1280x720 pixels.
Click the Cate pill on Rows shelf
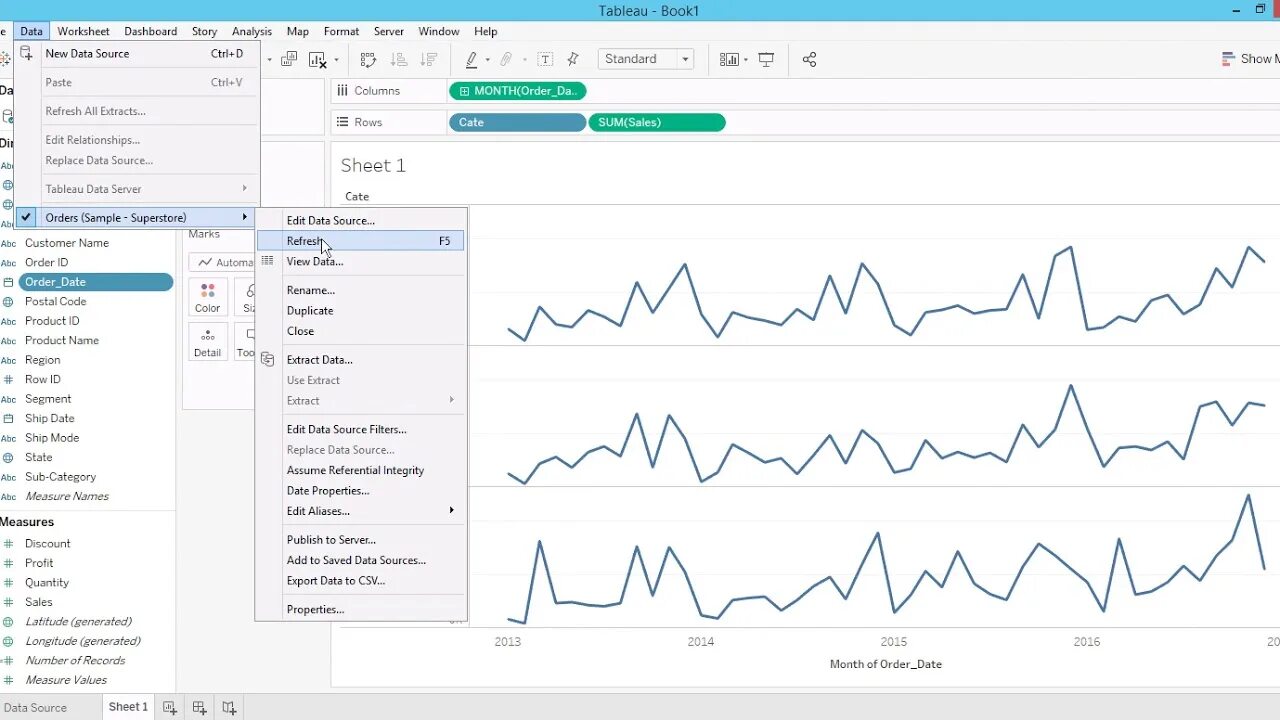[x=518, y=122]
